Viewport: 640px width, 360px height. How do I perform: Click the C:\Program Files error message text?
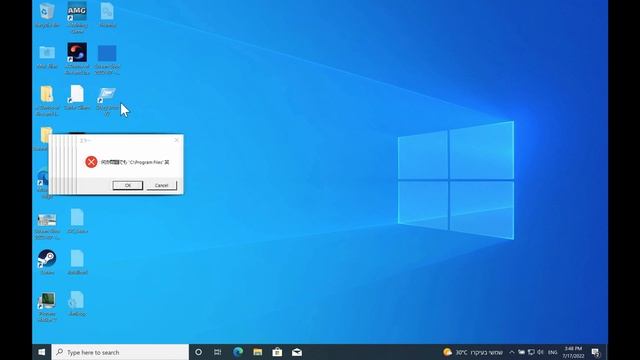135,162
